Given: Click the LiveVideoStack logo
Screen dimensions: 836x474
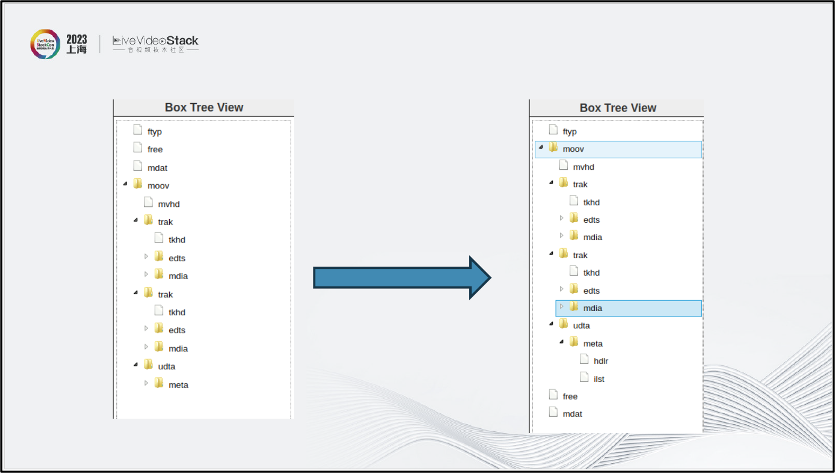Looking at the screenshot, I should 155,43.
